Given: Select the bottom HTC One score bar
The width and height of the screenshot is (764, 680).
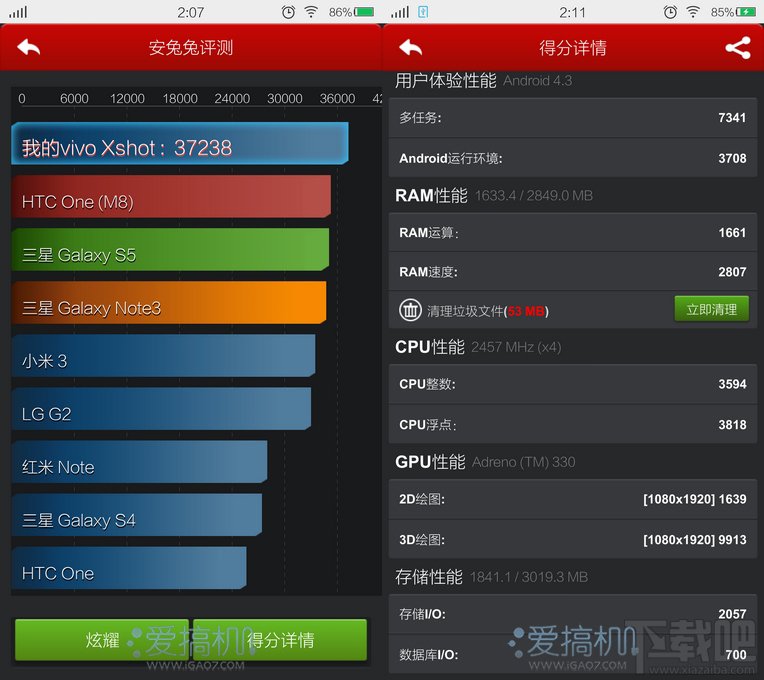Looking at the screenshot, I should pos(129,568).
